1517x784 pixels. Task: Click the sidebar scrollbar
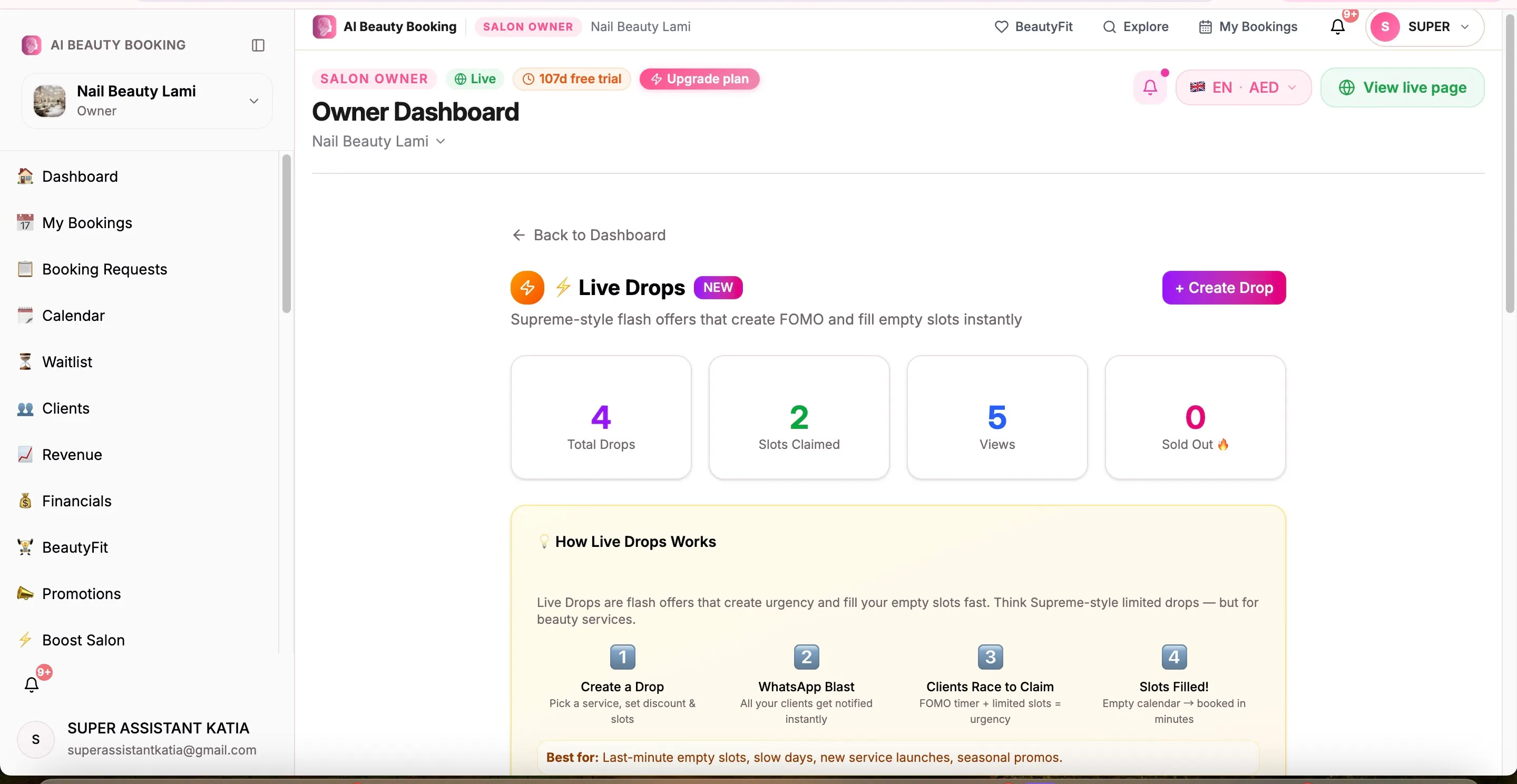(286, 234)
